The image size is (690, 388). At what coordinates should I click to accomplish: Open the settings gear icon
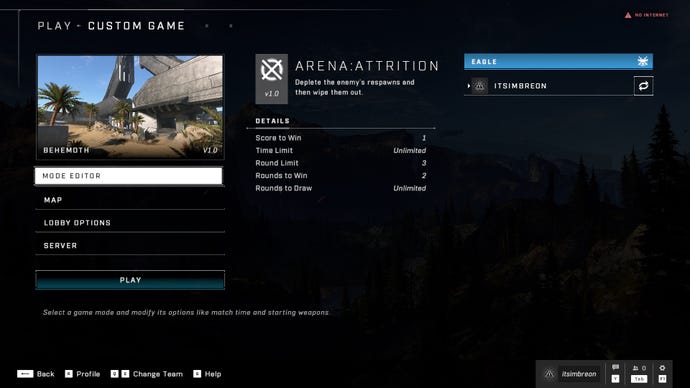(x=662, y=368)
